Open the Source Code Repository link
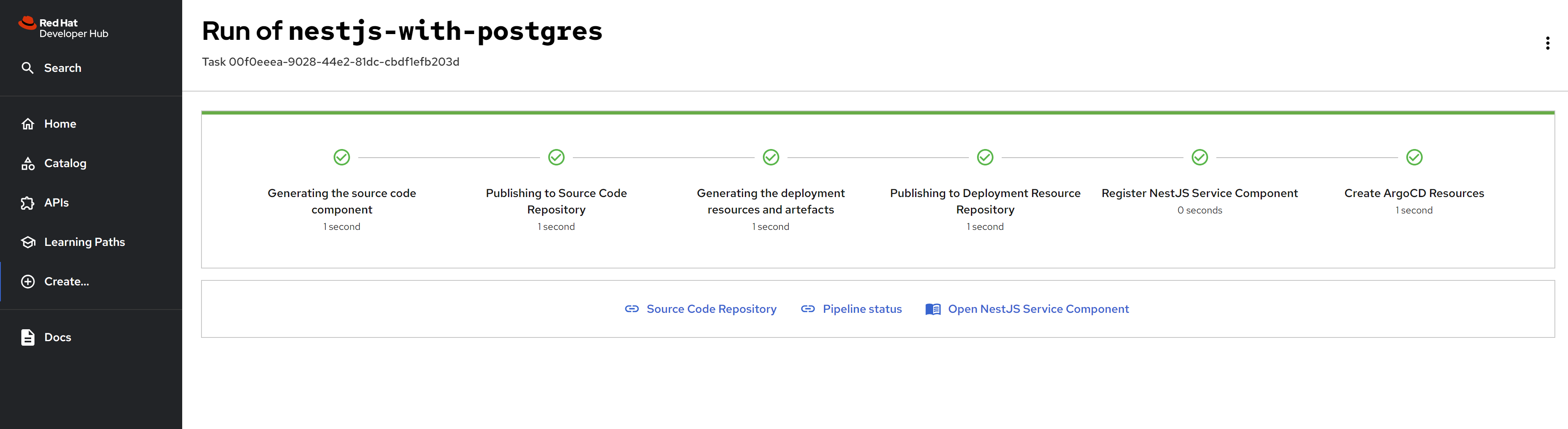This screenshot has height=429, width=1568. tap(711, 309)
